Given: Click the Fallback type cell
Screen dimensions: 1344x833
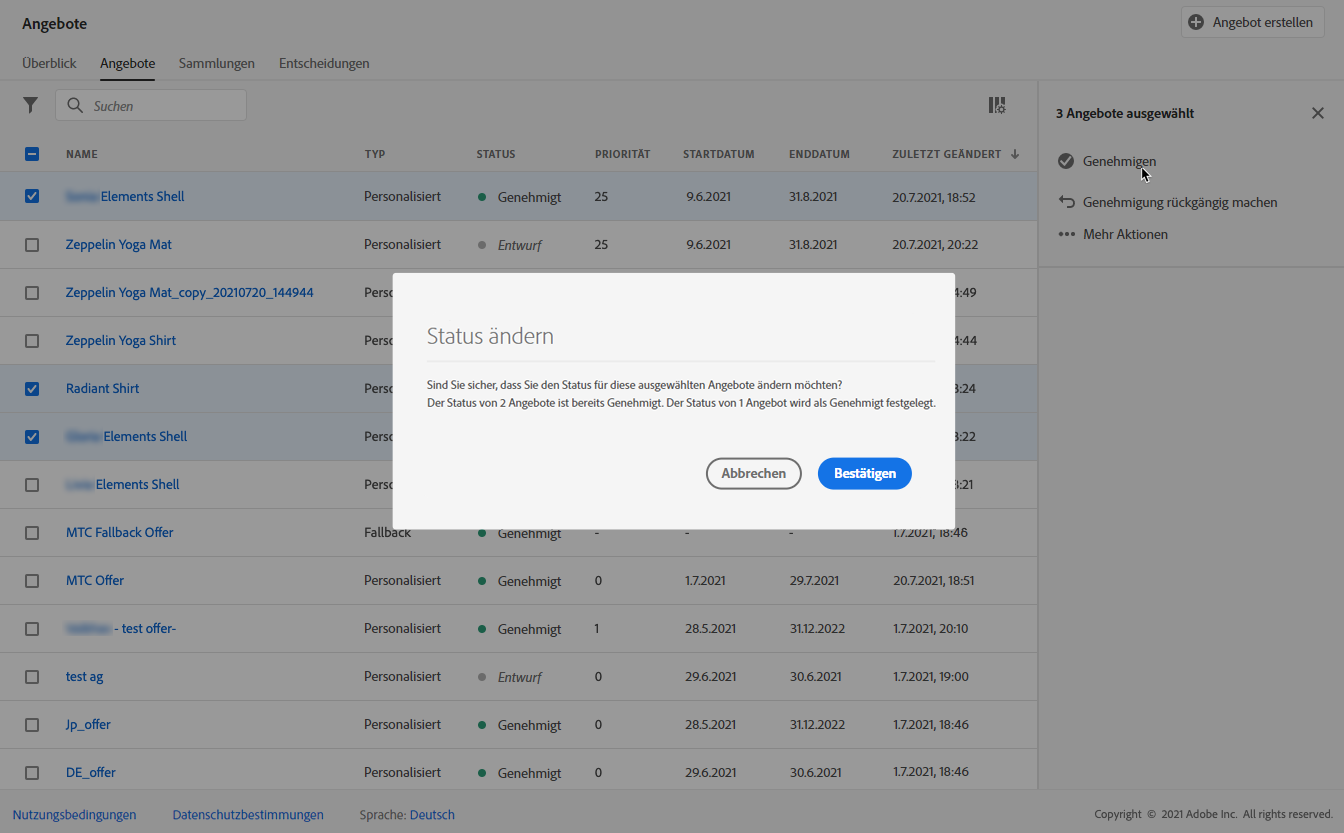Looking at the screenshot, I should tap(387, 533).
